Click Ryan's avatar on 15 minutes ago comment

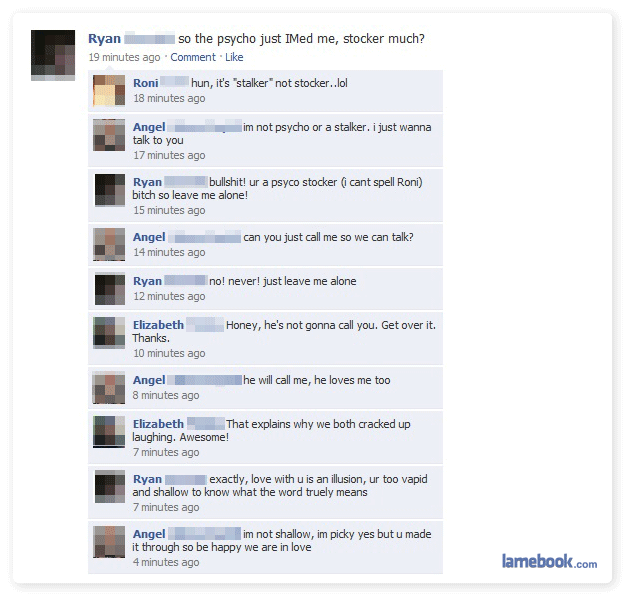[110, 190]
